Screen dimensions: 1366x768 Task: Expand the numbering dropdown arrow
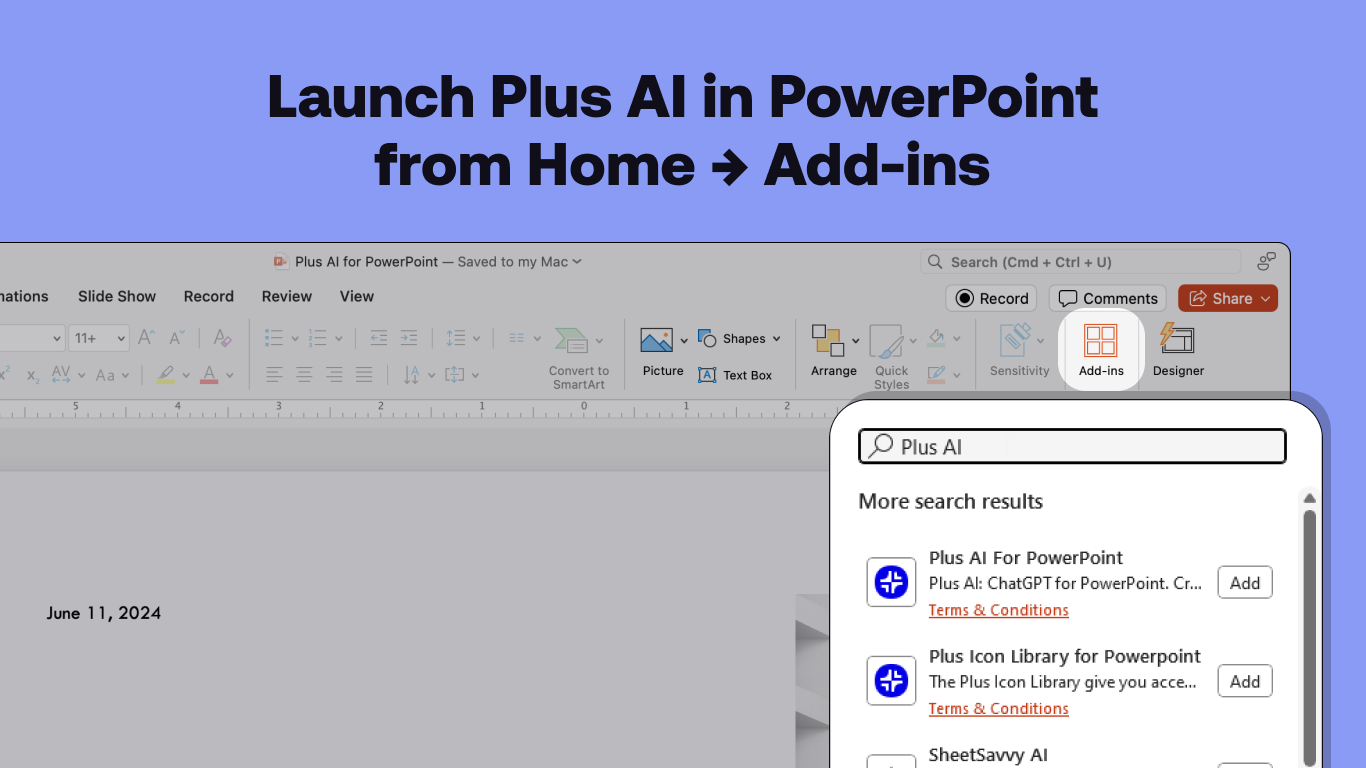tap(339, 339)
